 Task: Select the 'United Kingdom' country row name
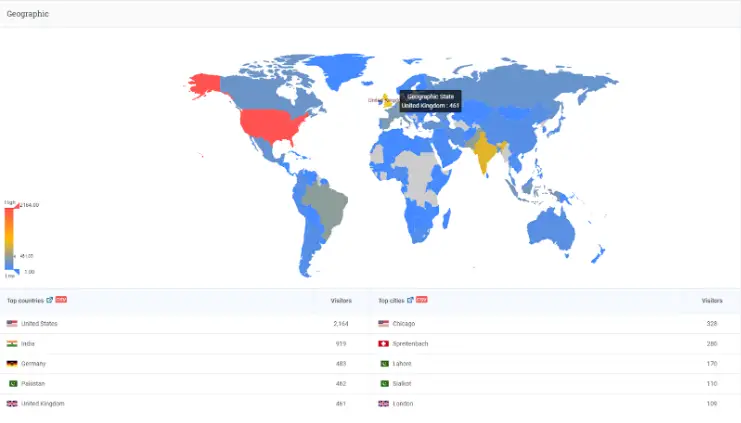coord(43,404)
